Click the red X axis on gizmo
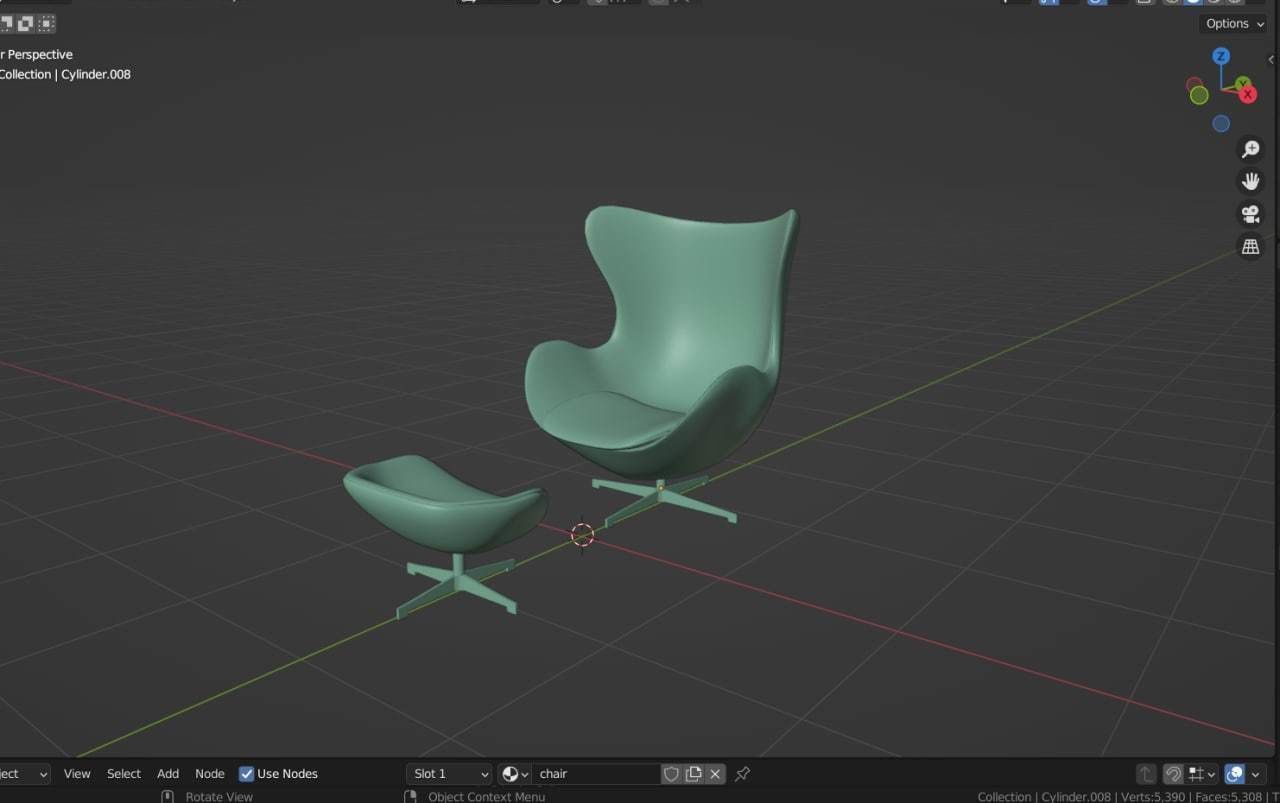This screenshot has height=803, width=1280. tap(1248, 94)
